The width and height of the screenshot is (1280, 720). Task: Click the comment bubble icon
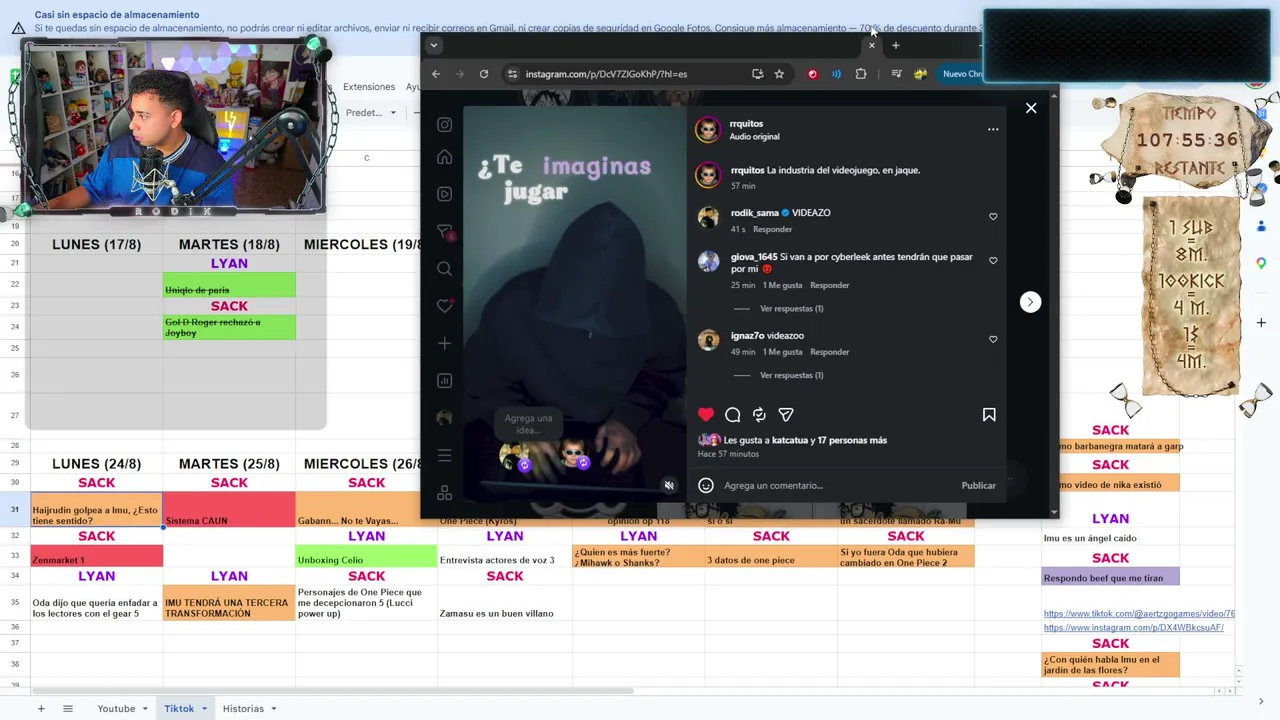click(733, 415)
